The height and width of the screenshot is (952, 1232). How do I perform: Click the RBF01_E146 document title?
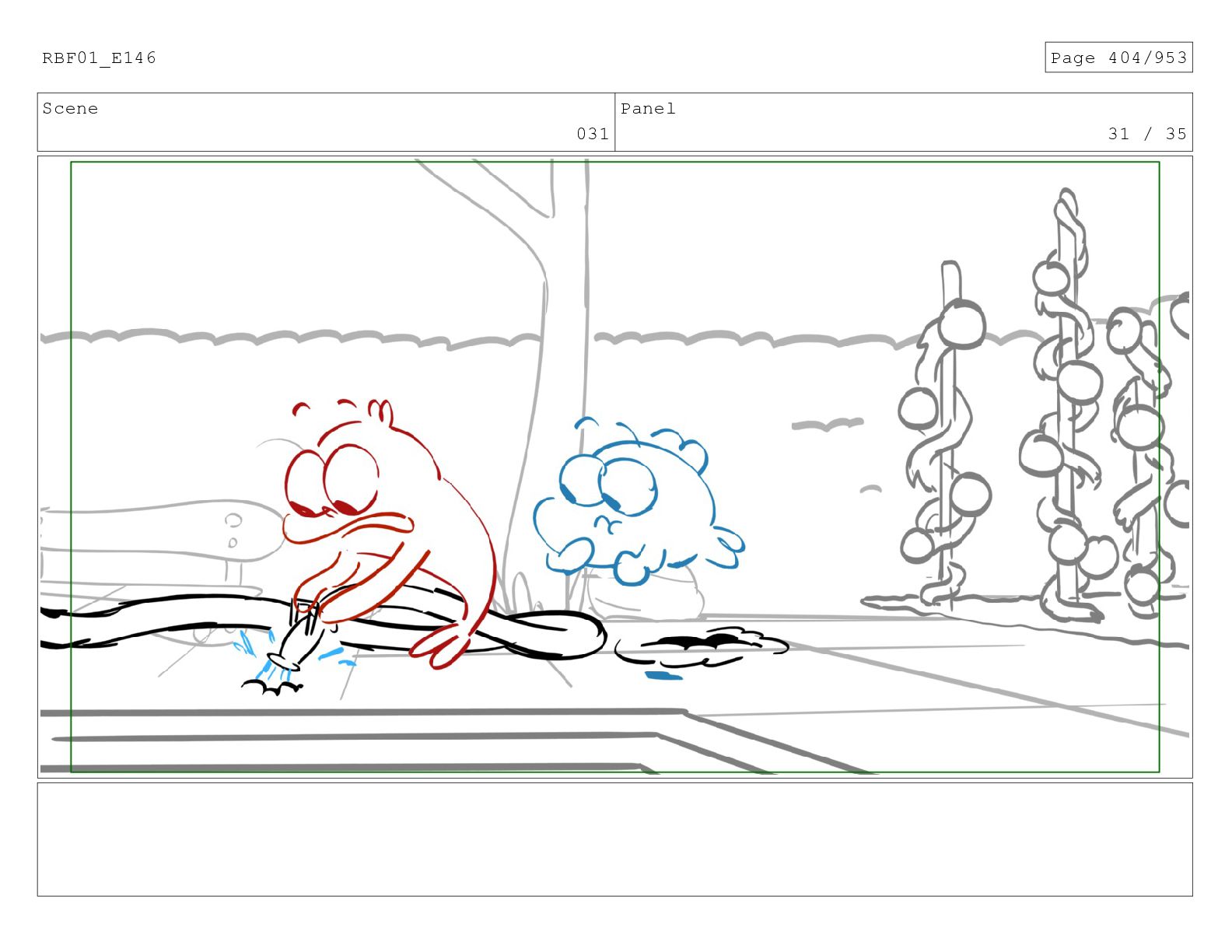pyautogui.click(x=99, y=58)
